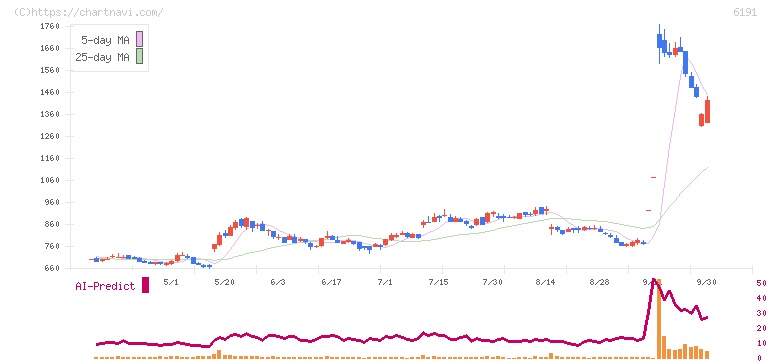Click the 50 value on AI-Predict axis

pos(761,283)
